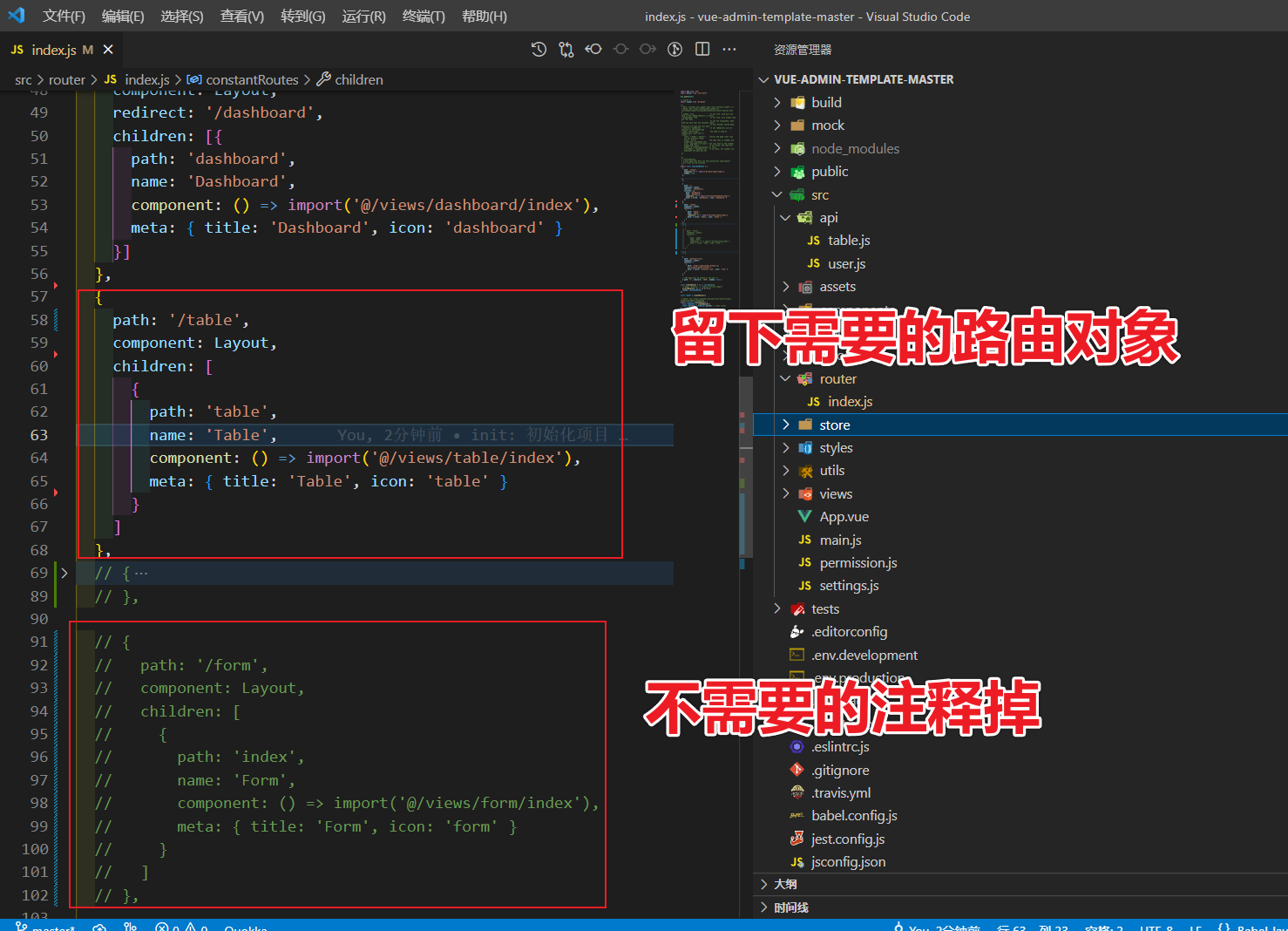Expand the utils folder chevron
The image size is (1288, 931).
[x=785, y=471]
